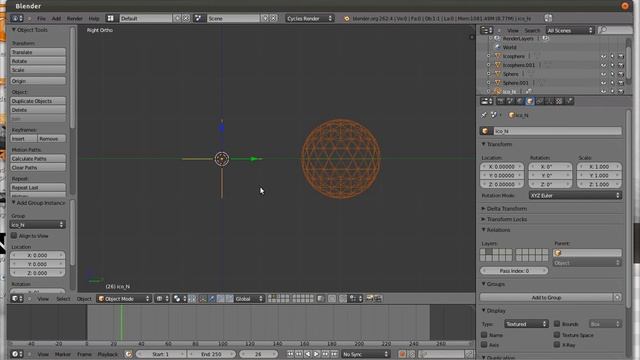Open the Info editor type selector
This screenshot has width=640, height=360.
17,18
